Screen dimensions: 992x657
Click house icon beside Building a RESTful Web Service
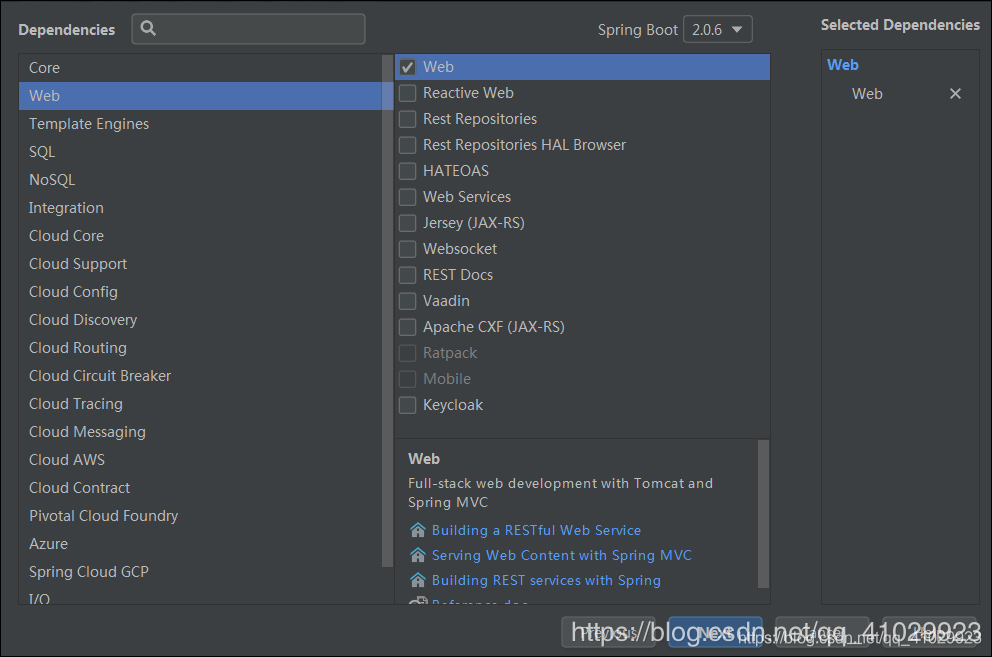tap(418, 530)
